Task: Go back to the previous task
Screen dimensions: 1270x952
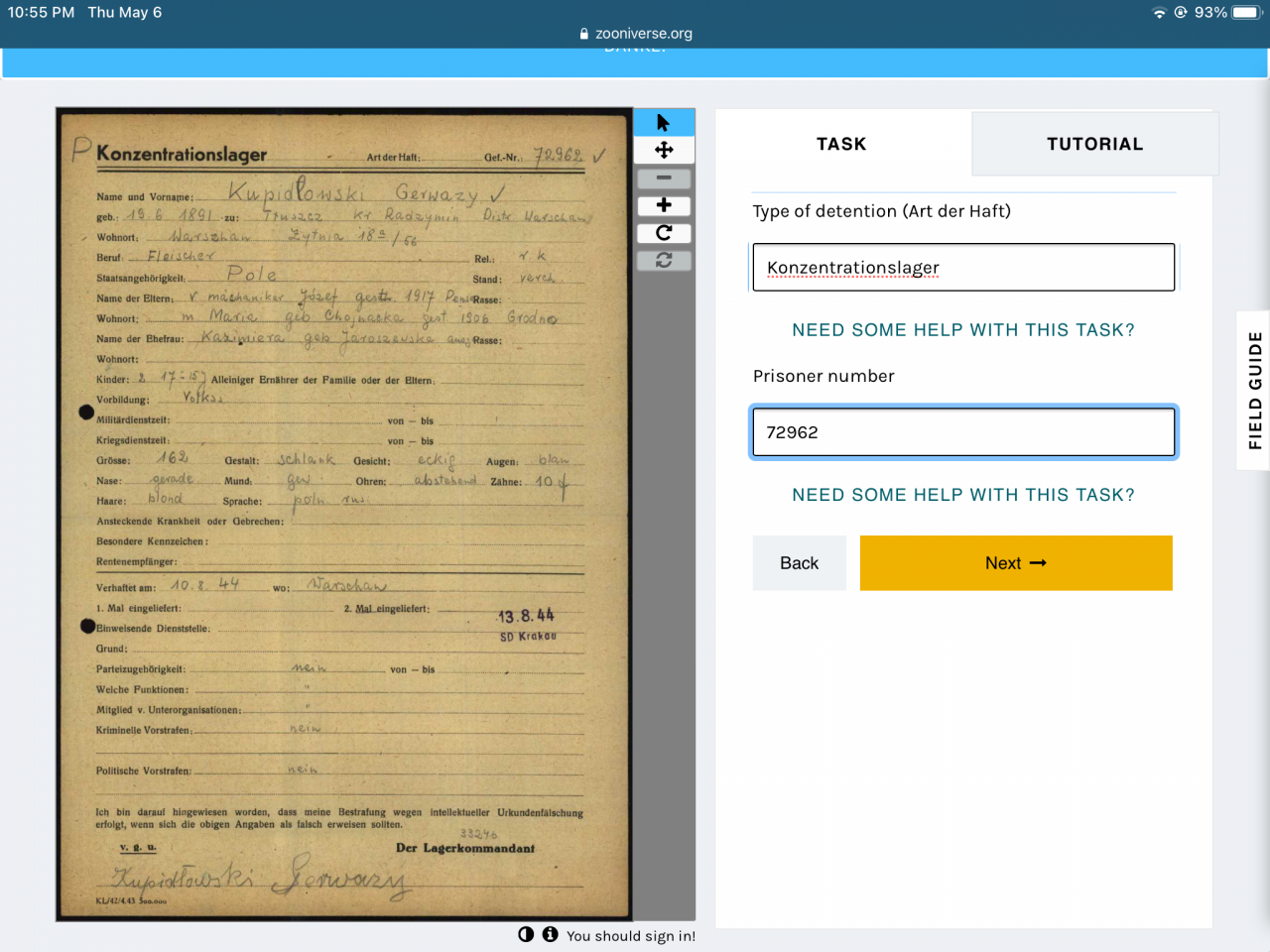Action: (x=799, y=563)
